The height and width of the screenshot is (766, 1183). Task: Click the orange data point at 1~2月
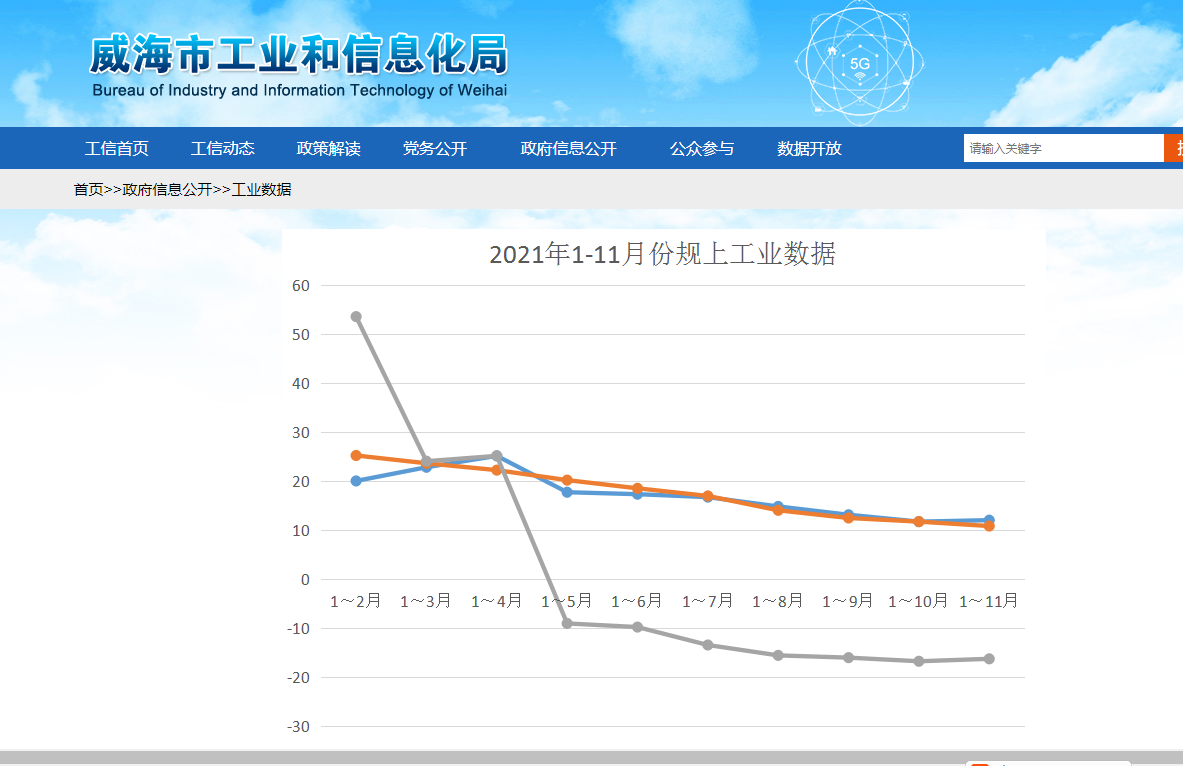click(x=356, y=455)
